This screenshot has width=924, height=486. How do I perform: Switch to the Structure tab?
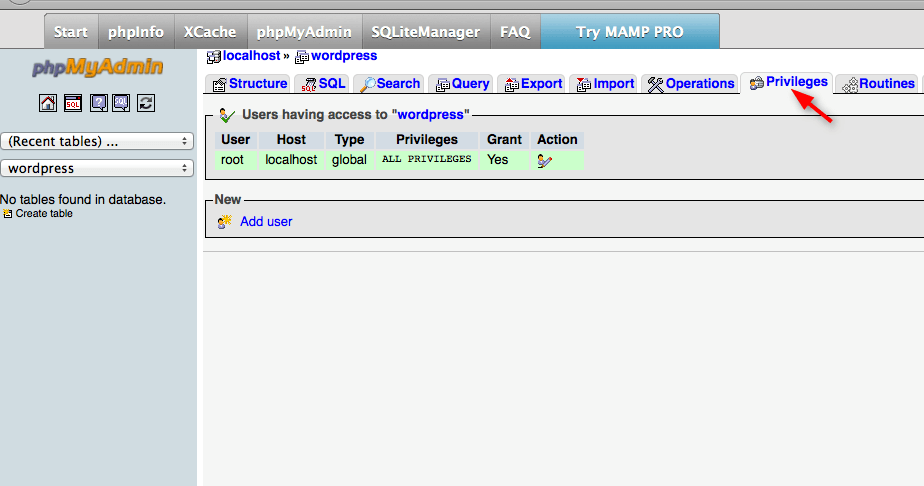coord(249,84)
